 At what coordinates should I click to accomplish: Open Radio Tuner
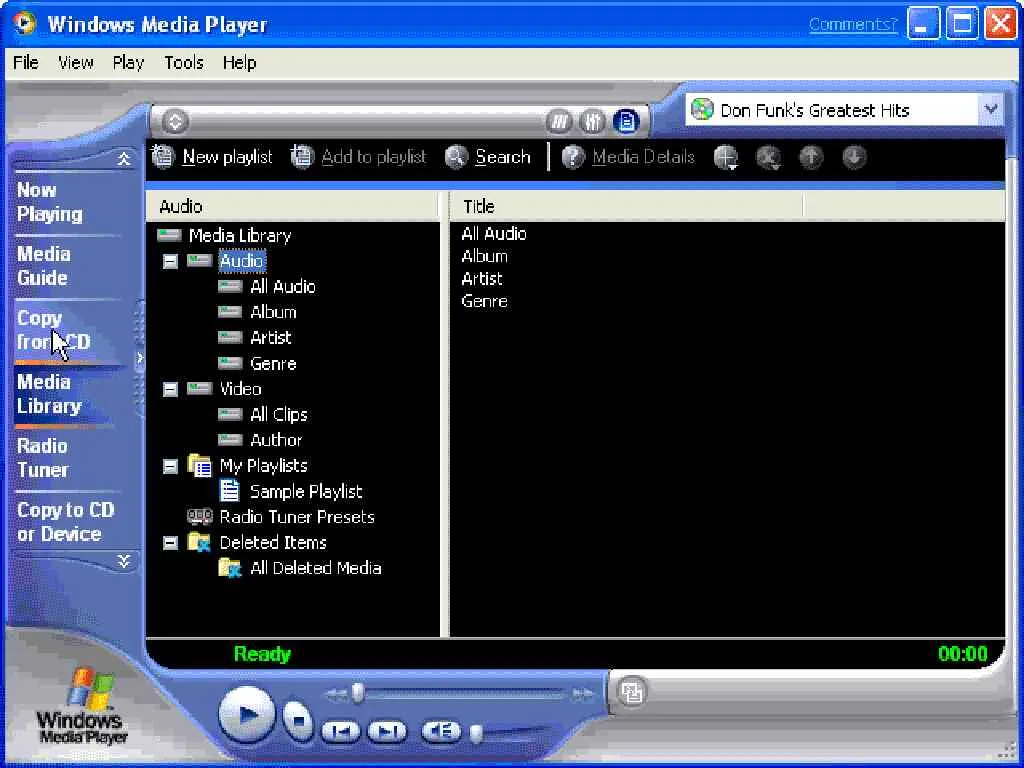42,458
